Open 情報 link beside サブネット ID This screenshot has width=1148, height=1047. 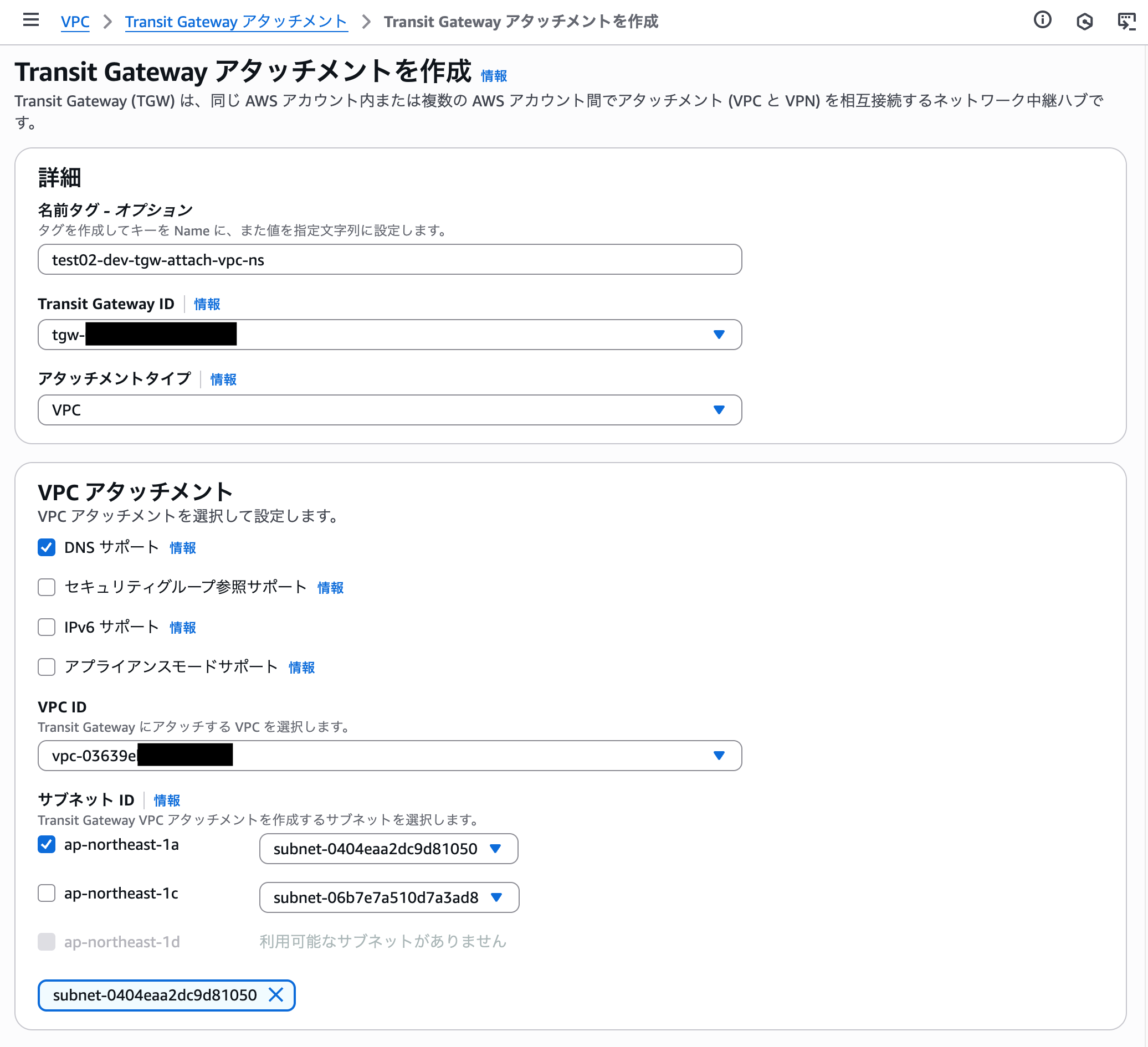[166, 800]
